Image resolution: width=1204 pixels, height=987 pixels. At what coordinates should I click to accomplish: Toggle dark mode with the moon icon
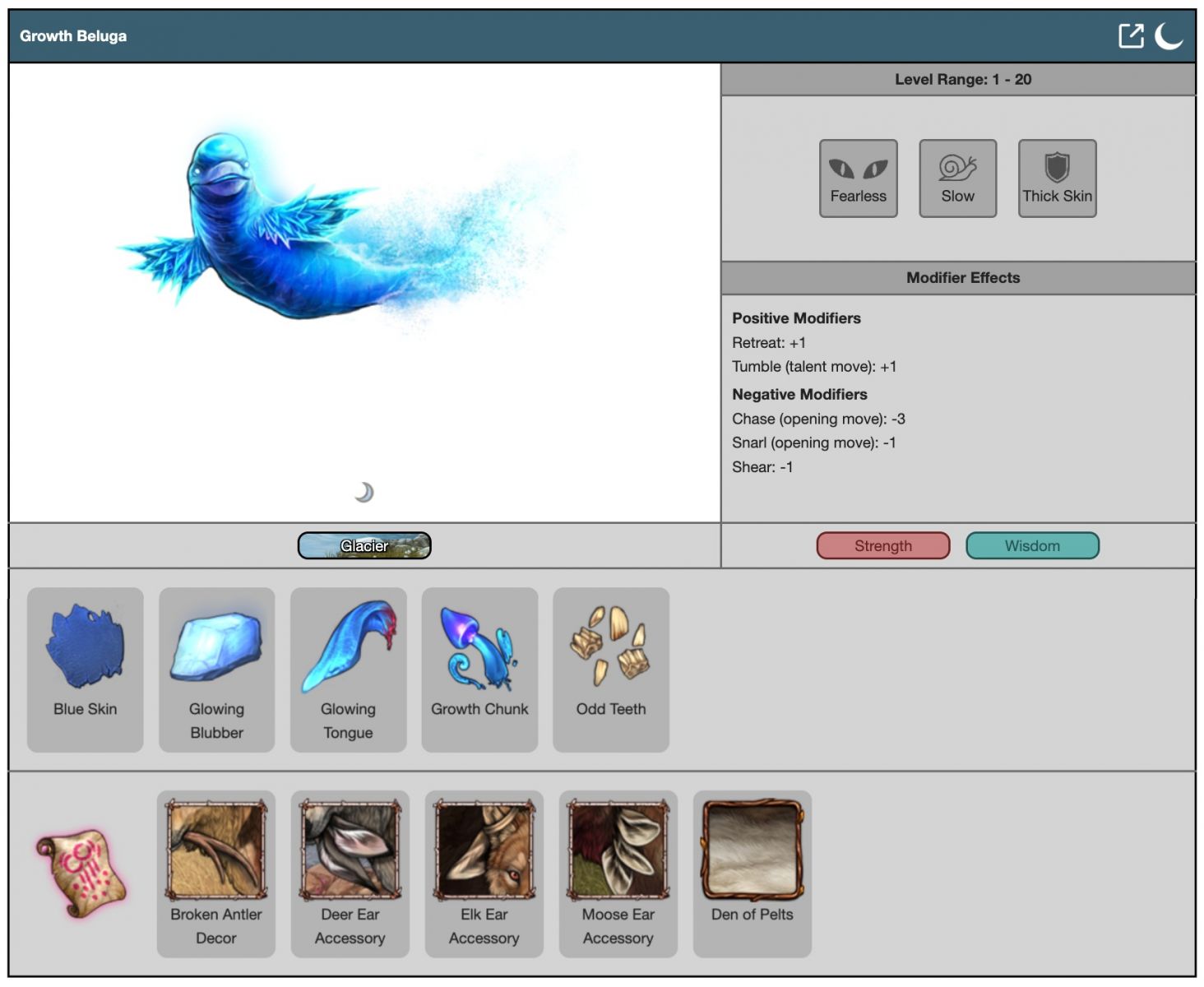pos(1169,36)
